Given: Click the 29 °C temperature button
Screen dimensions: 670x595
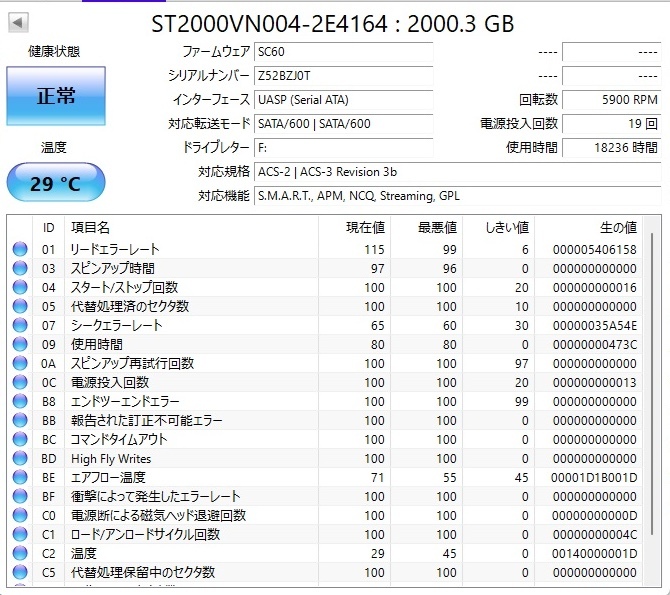Looking at the screenshot, I should click(56, 183).
